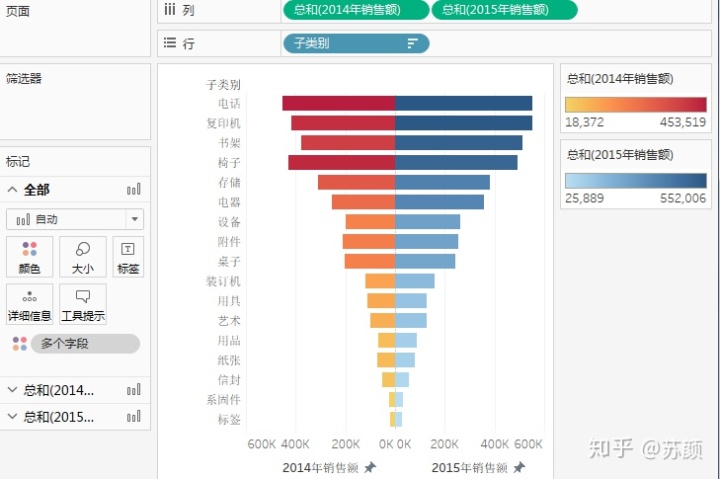Viewport: 720px width, 479px height.
Task: Click the 附件 row label
Action: pyautogui.click(x=229, y=242)
